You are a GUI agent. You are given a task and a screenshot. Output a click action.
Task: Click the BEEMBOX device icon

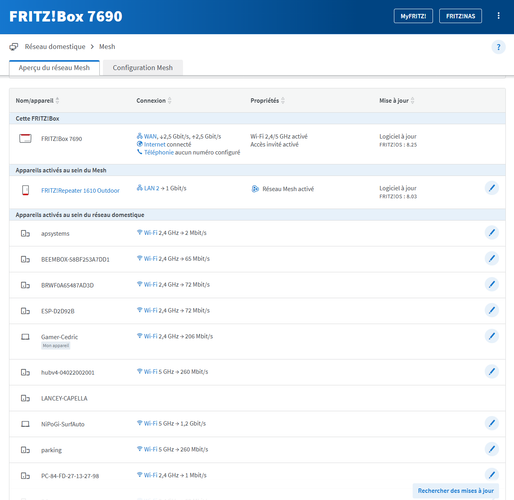pyautogui.click(x=25, y=259)
